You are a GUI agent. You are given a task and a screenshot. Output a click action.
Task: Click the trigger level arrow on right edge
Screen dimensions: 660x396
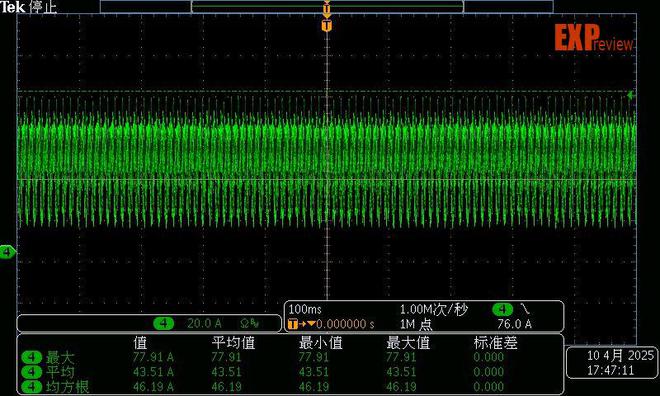pyautogui.click(x=631, y=96)
